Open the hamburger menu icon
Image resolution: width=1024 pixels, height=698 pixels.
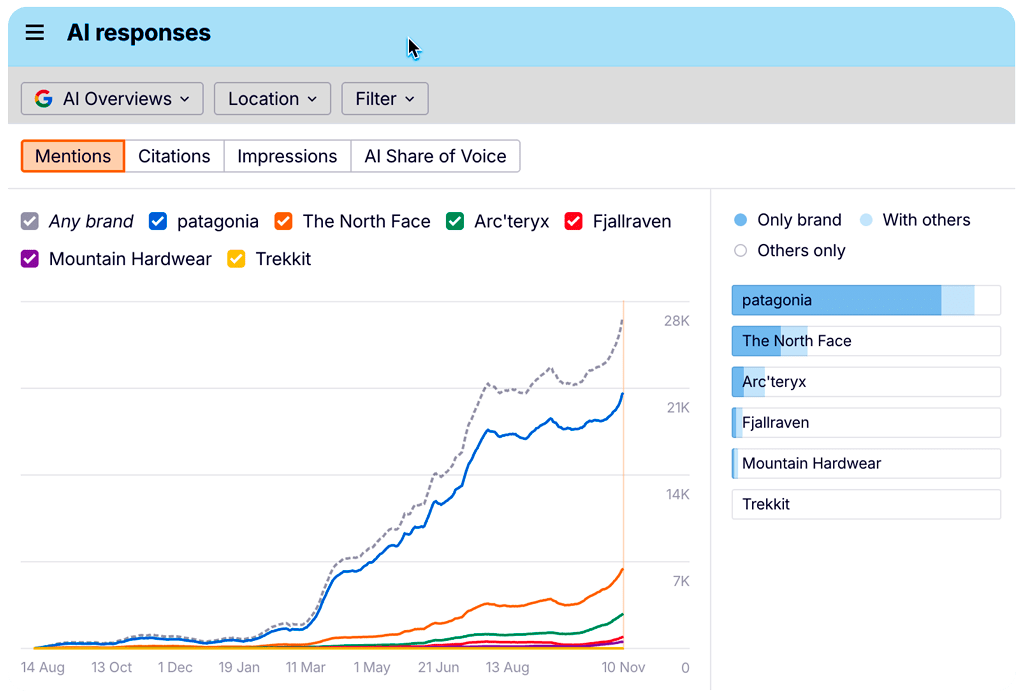point(35,33)
